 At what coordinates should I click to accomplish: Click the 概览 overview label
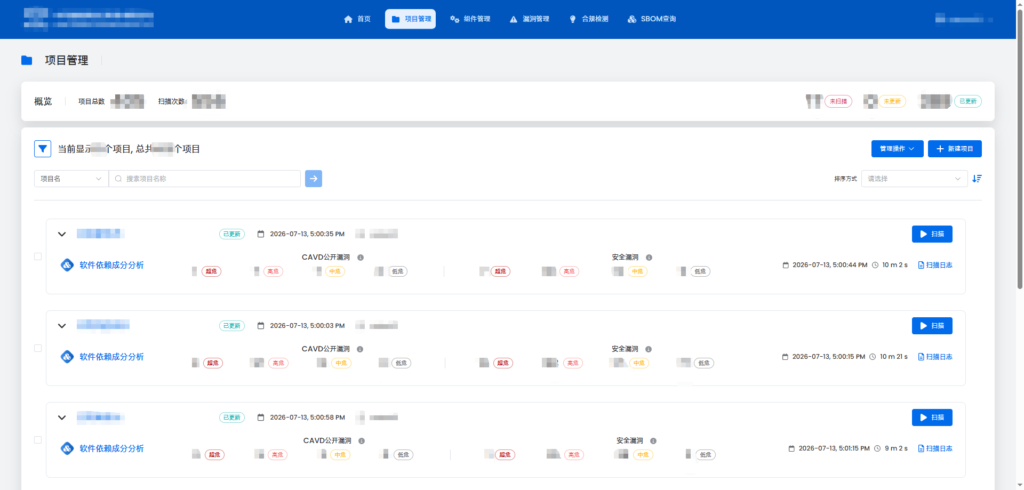tap(43, 101)
